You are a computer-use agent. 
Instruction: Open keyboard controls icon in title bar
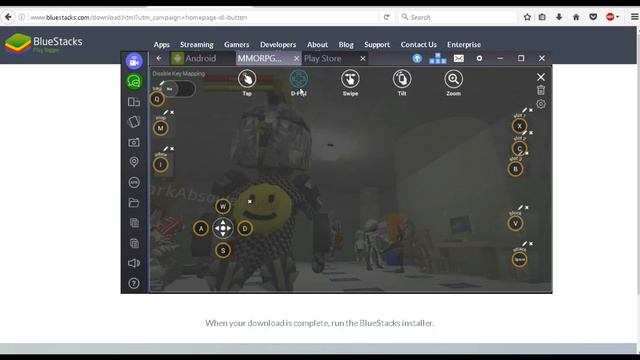[x=438, y=58]
